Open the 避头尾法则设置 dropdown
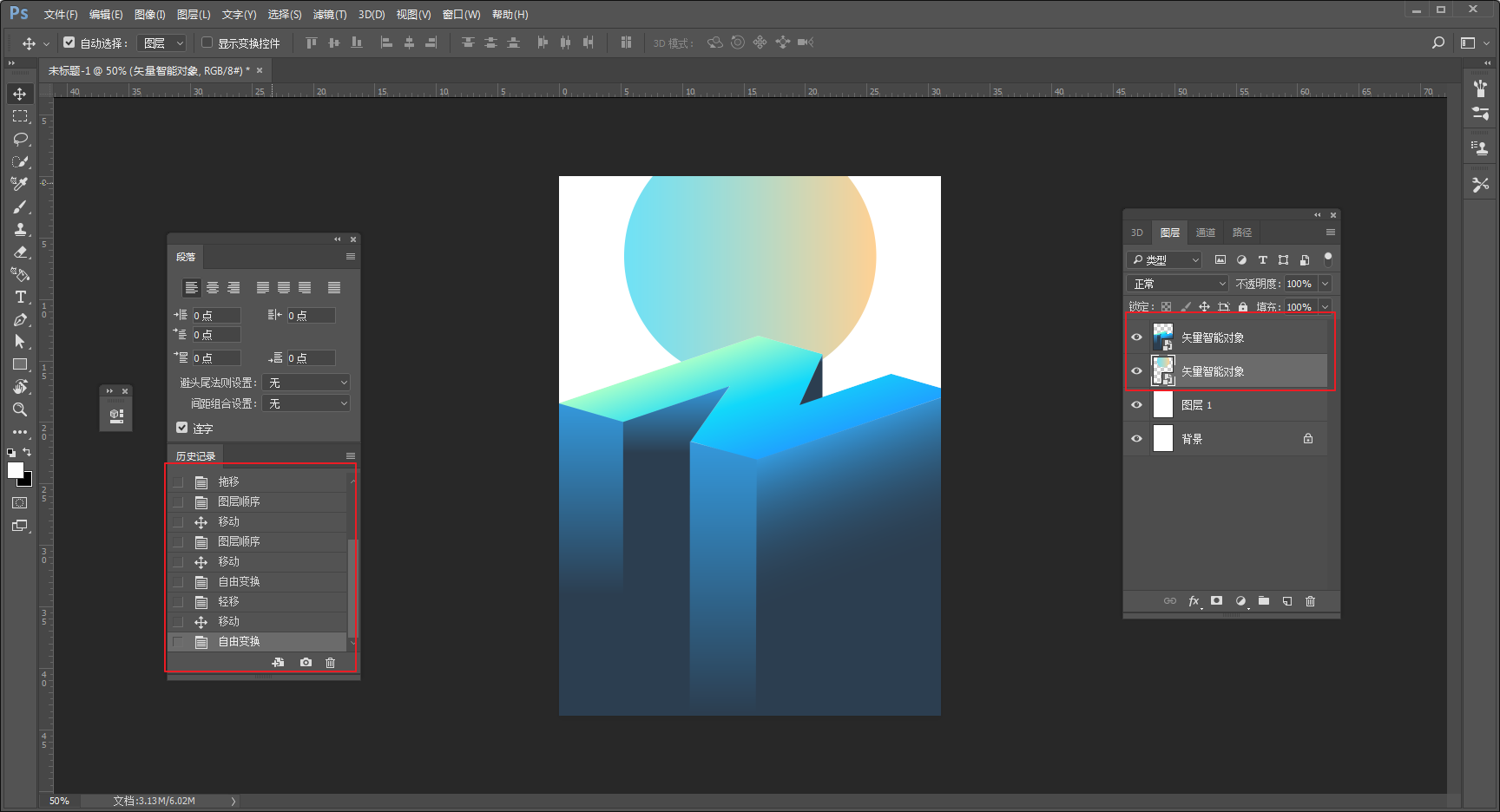Viewport: 1500px width, 812px height. [x=307, y=383]
